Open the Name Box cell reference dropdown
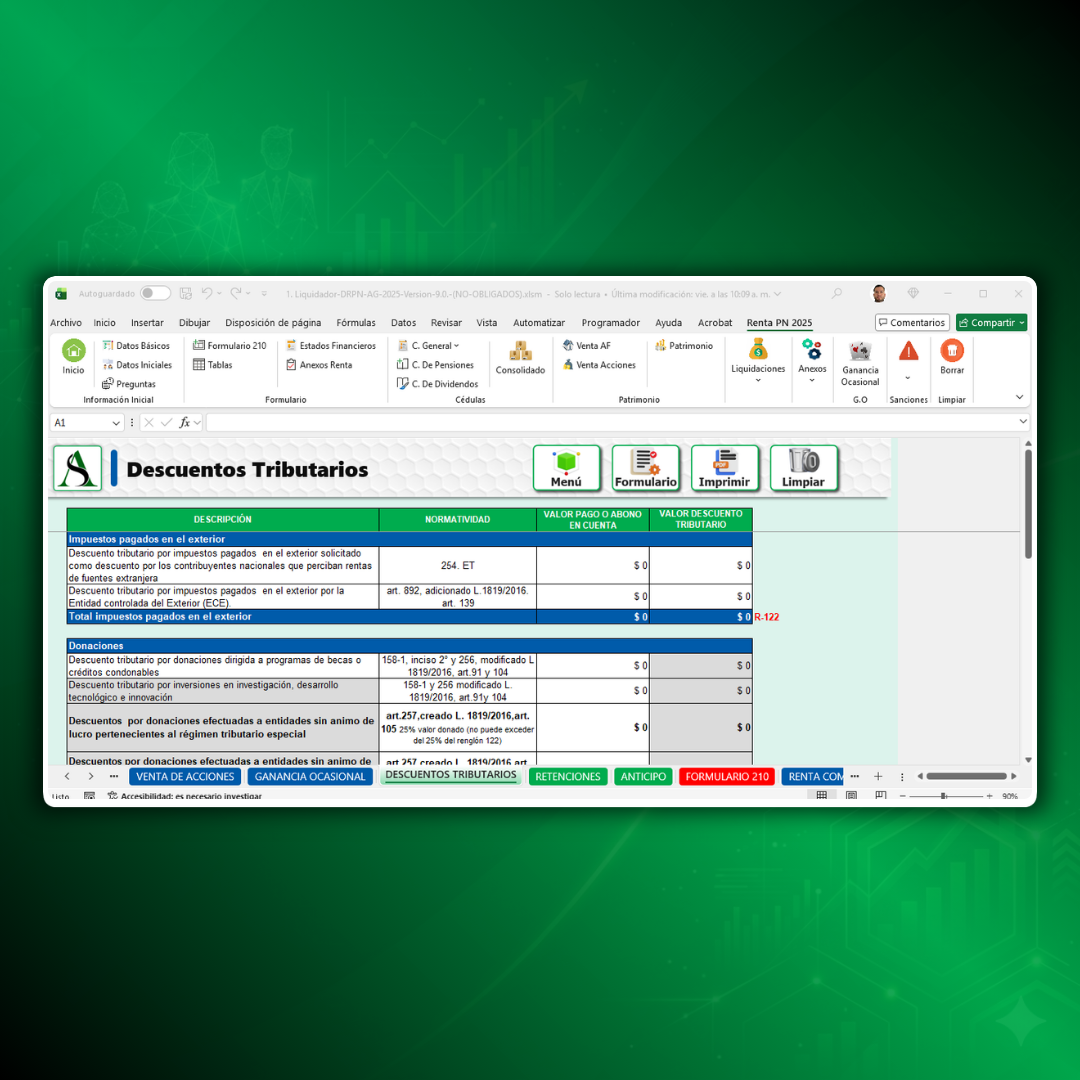The height and width of the screenshot is (1080, 1080). point(116,423)
